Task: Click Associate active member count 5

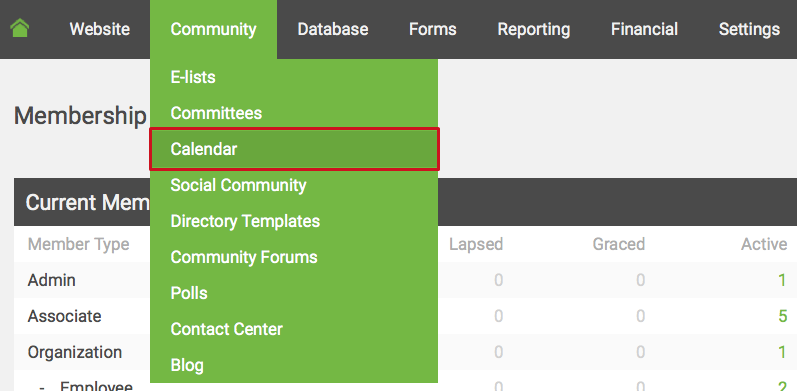Action: [782, 316]
